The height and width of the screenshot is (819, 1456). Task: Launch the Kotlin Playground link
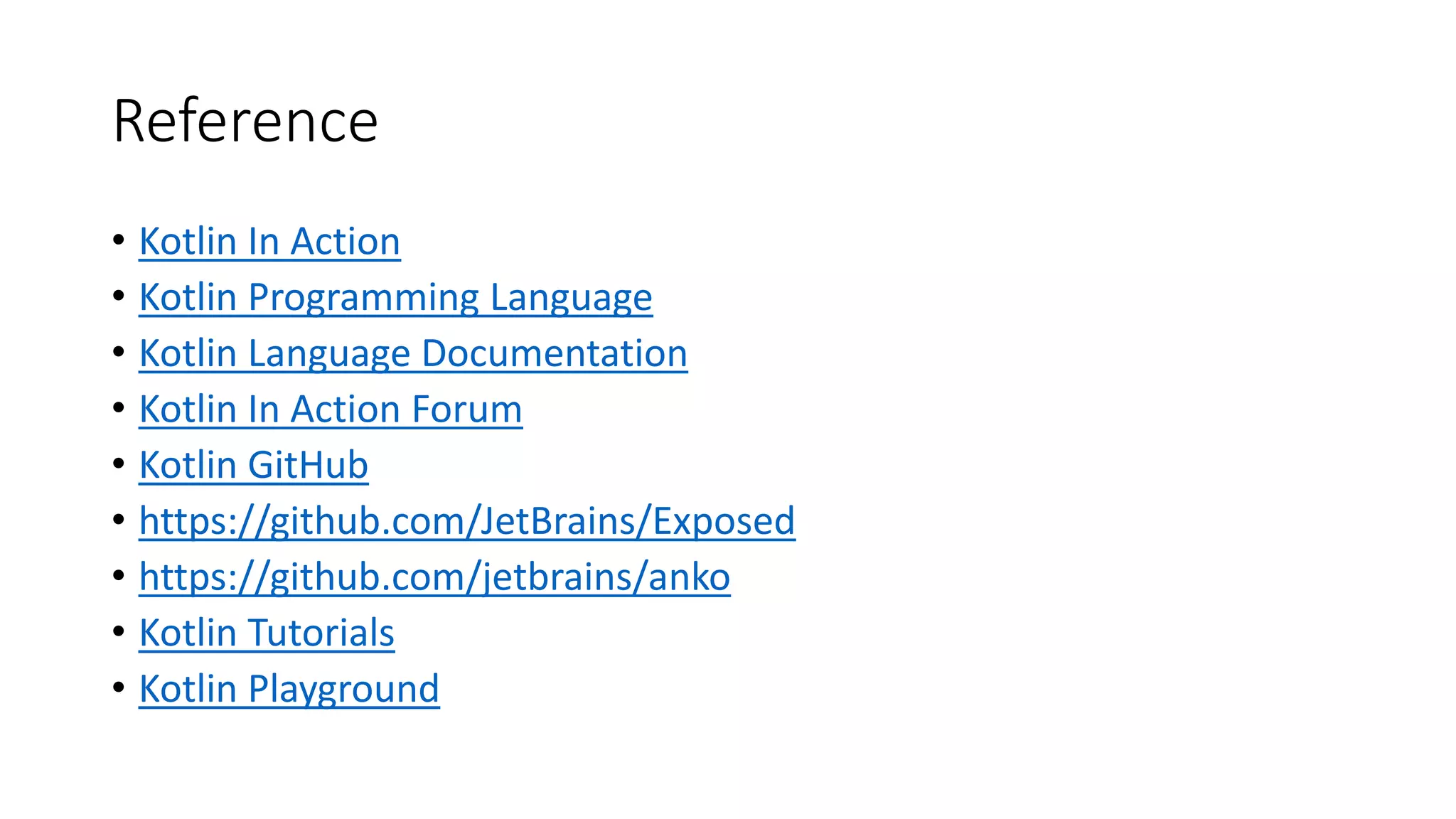[289, 690]
